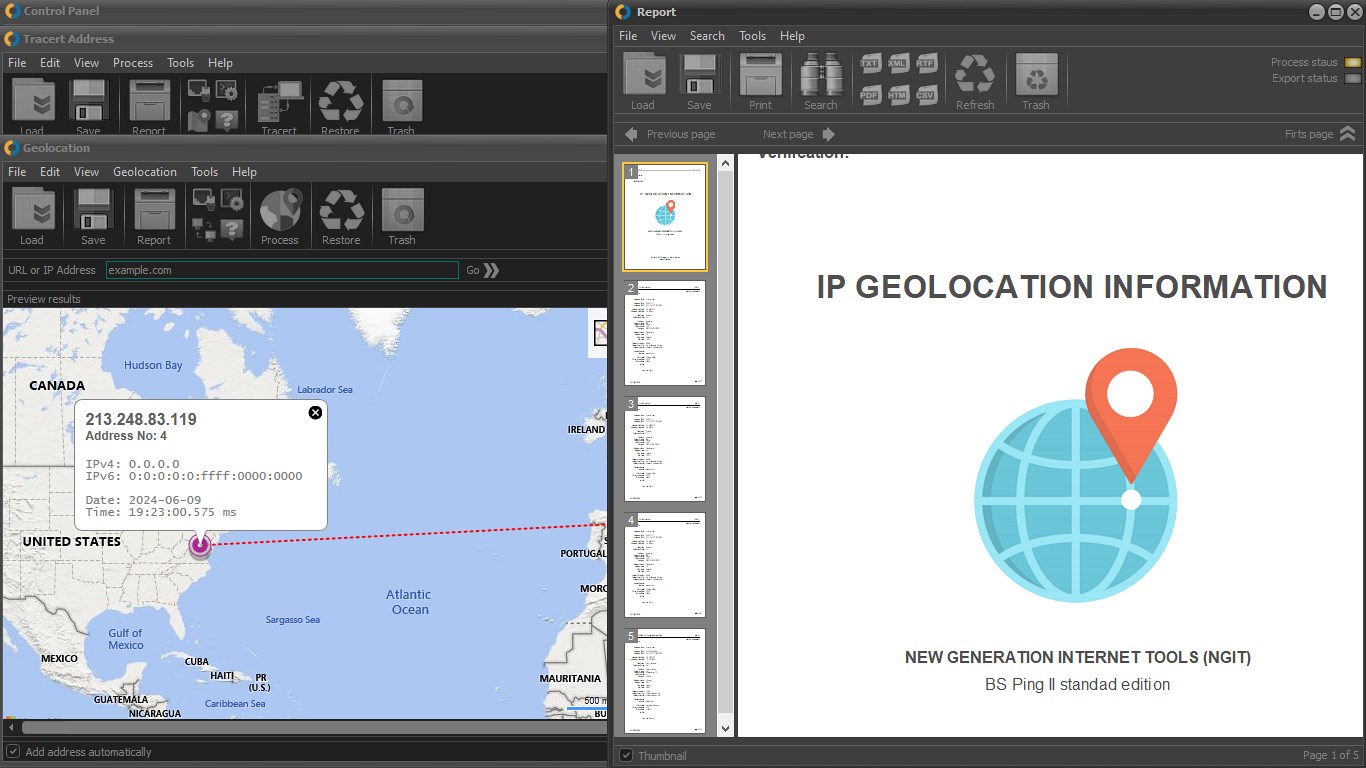The image size is (1366, 768).
Task: Export report as TXT
Action: (870, 63)
